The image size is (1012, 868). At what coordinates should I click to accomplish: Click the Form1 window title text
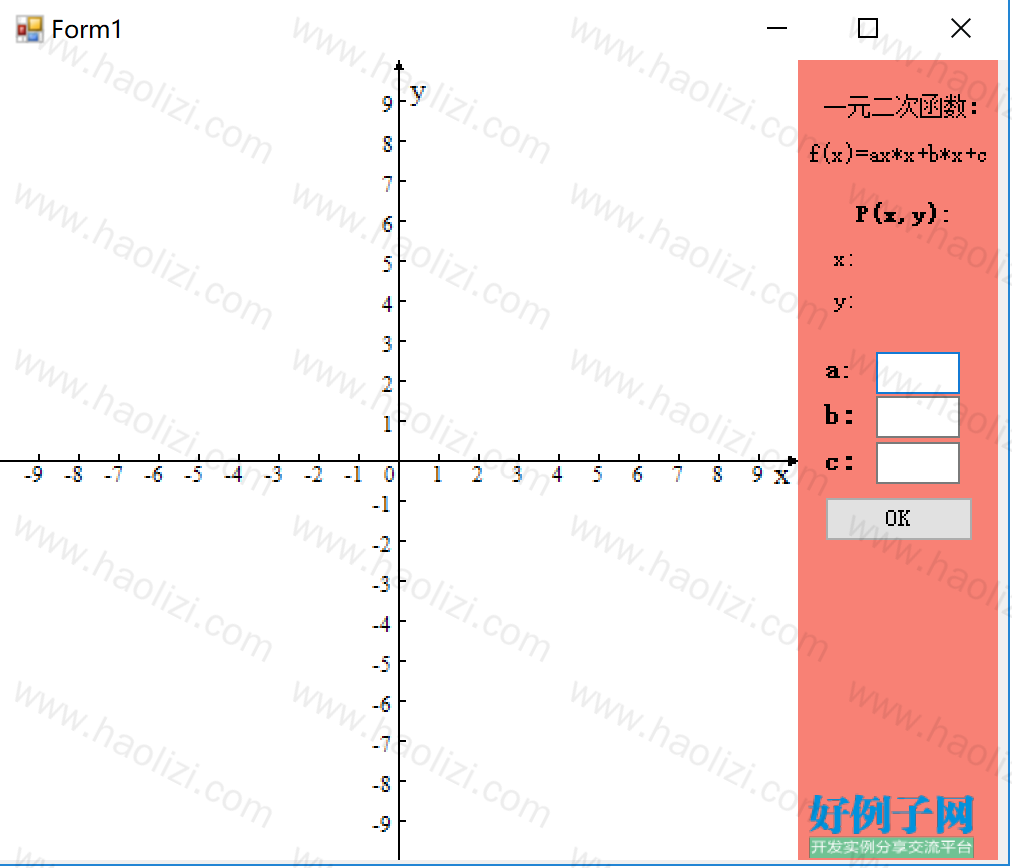[x=86, y=30]
